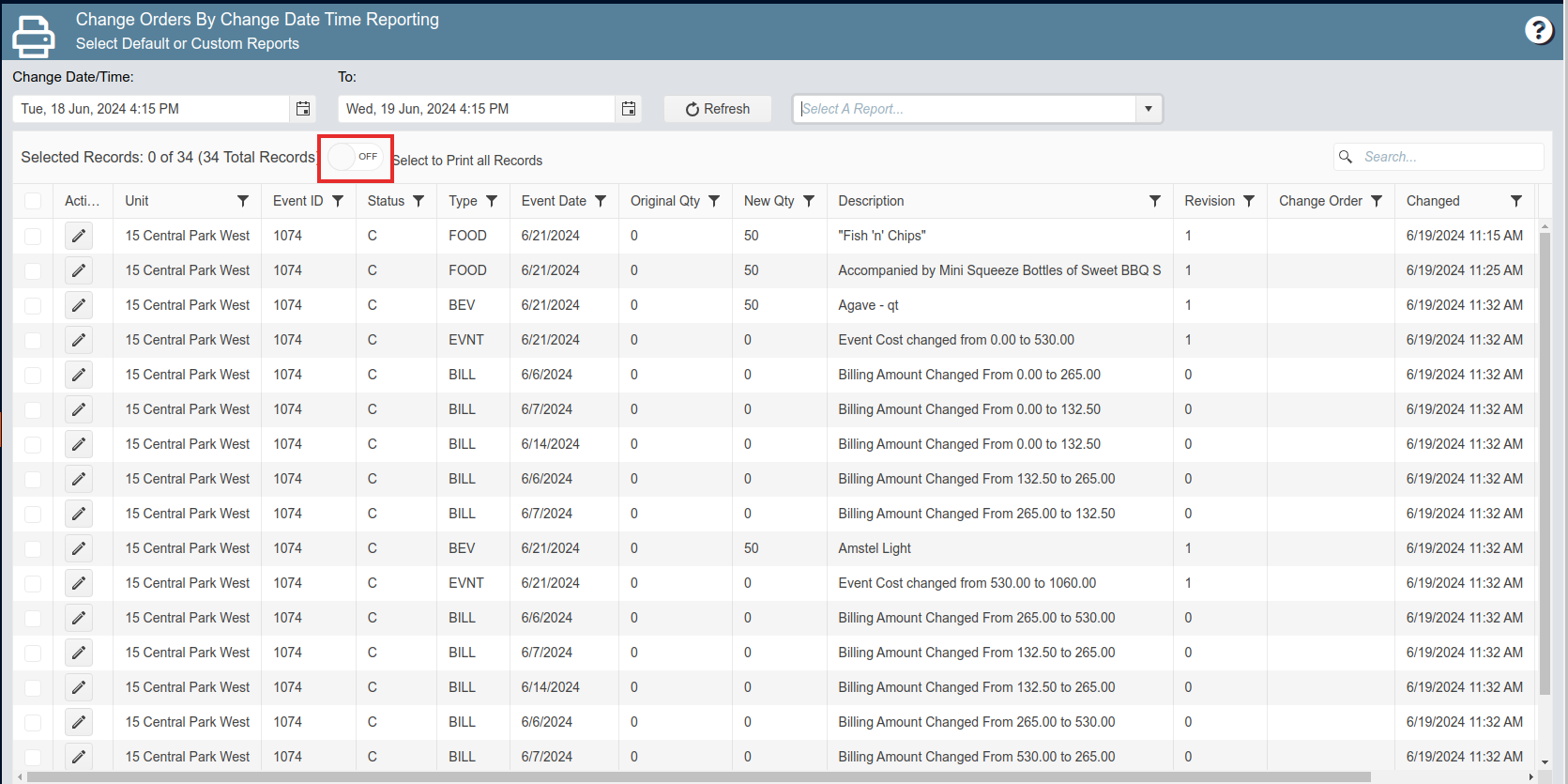Screen dimensions: 1568x784
Task: Check the select-all header checkbox
Action: click(x=33, y=201)
